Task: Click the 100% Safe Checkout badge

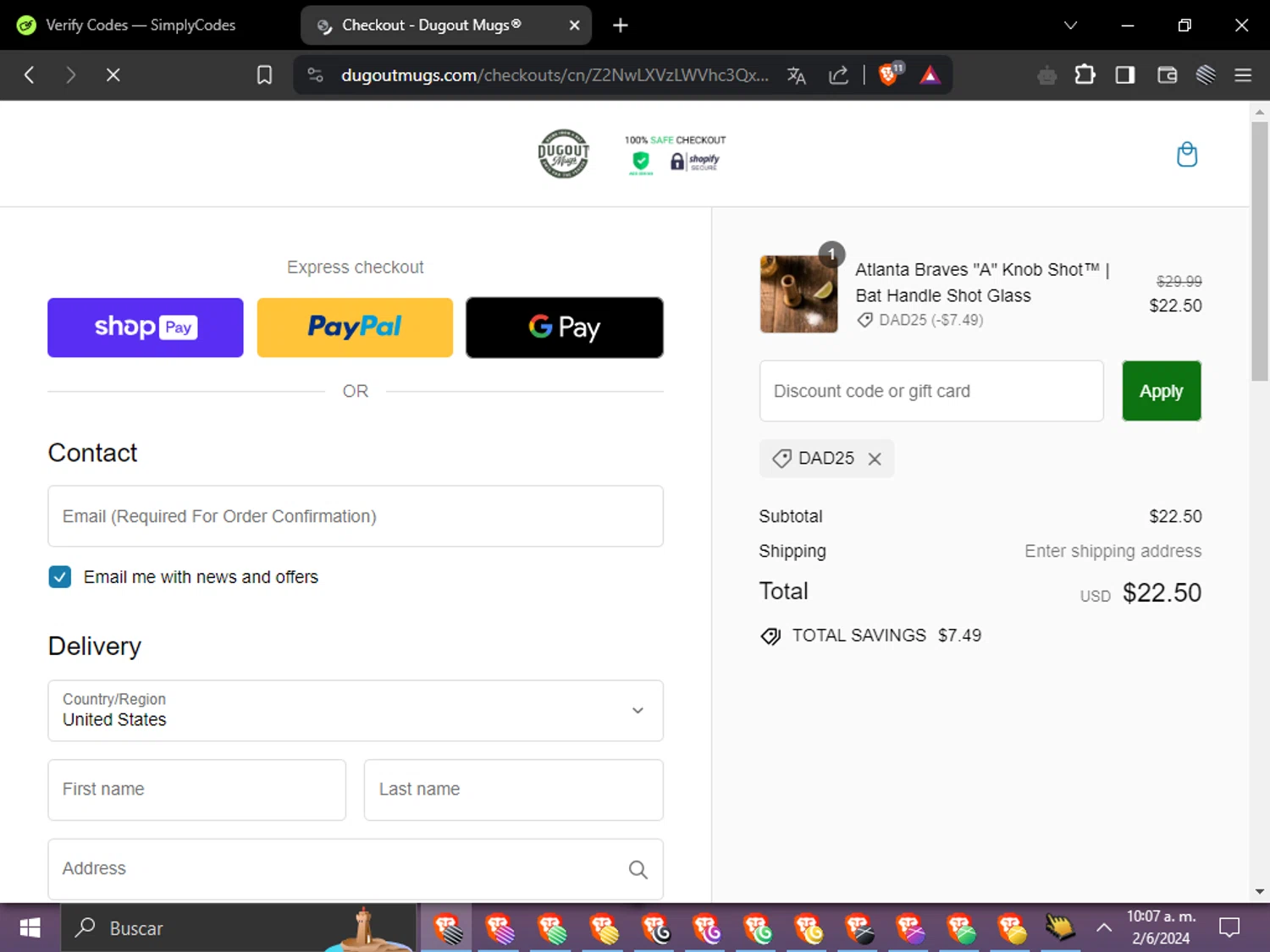Action: pos(675,154)
